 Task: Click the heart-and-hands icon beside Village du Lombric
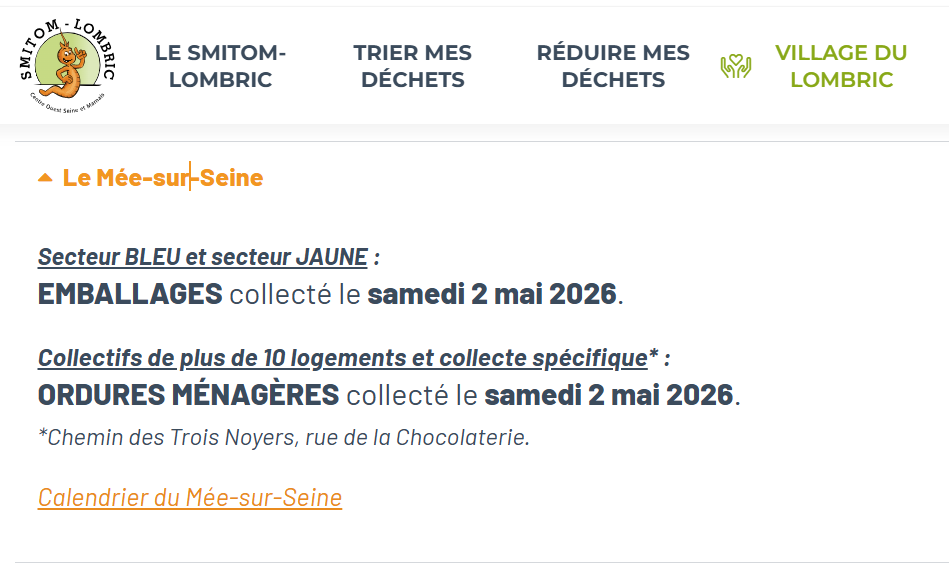(x=736, y=66)
